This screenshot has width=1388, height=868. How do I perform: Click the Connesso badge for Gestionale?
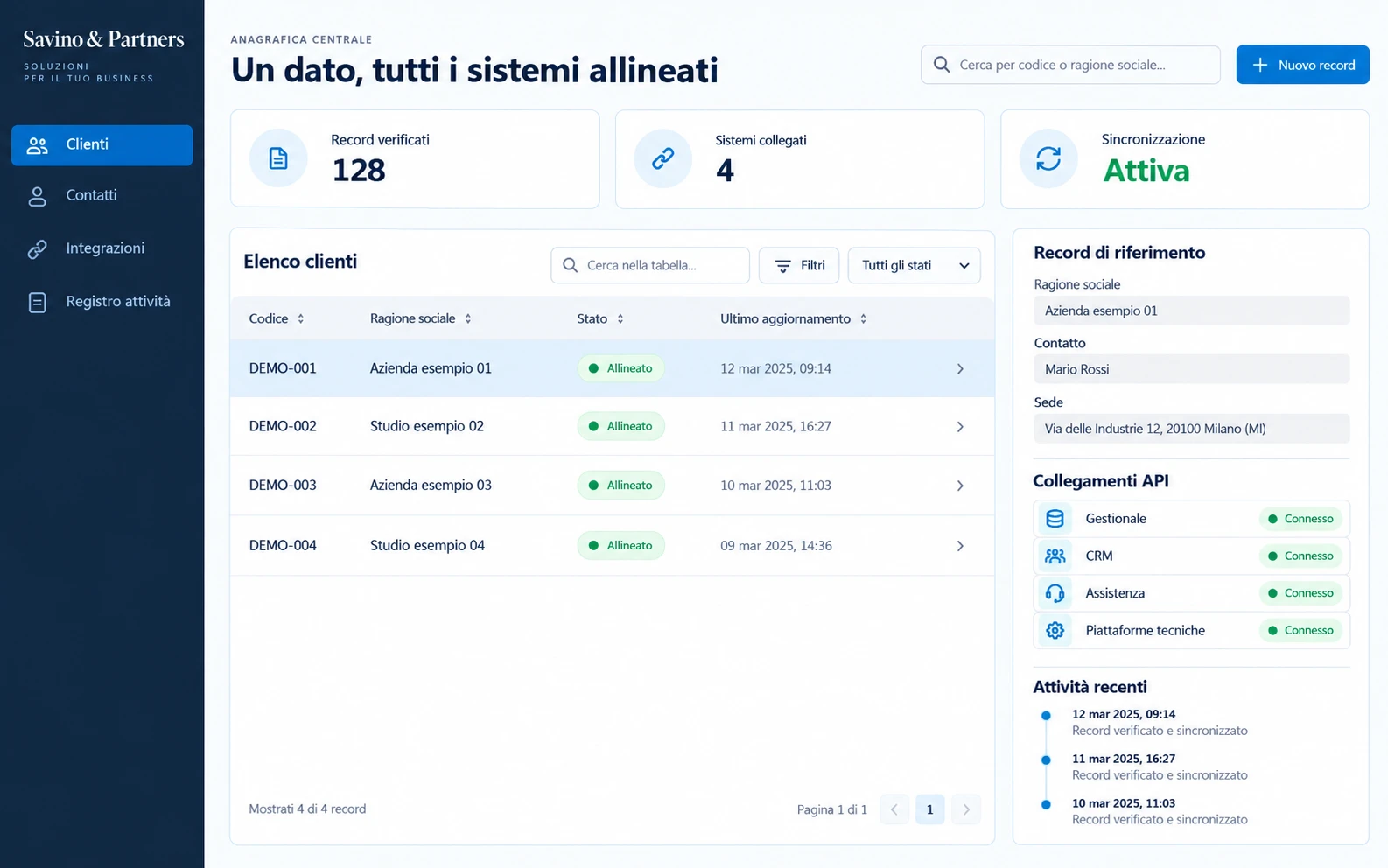[1300, 519]
